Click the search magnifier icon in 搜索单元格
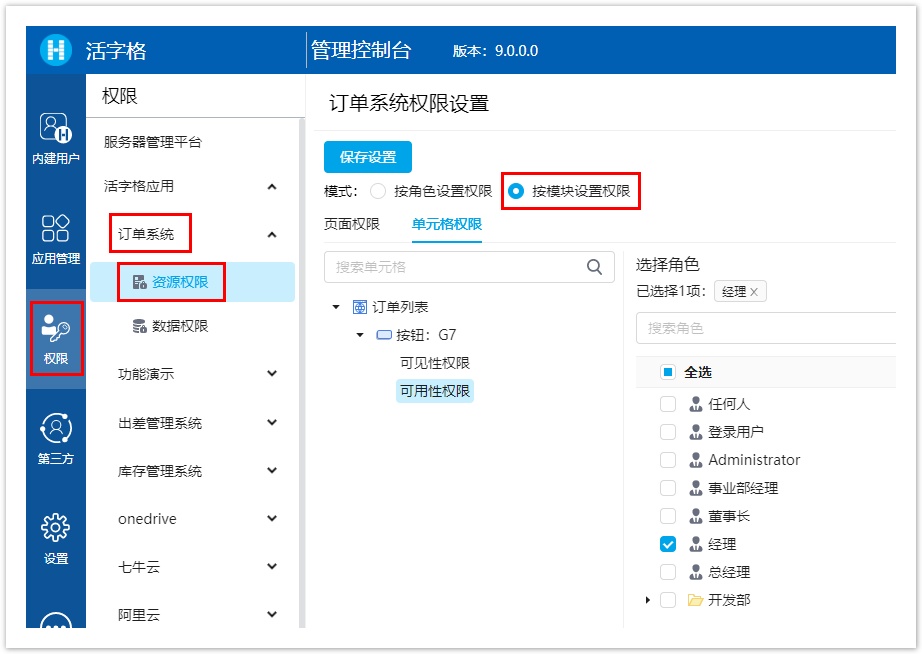Screen dimensions: 922x654 coord(594,267)
